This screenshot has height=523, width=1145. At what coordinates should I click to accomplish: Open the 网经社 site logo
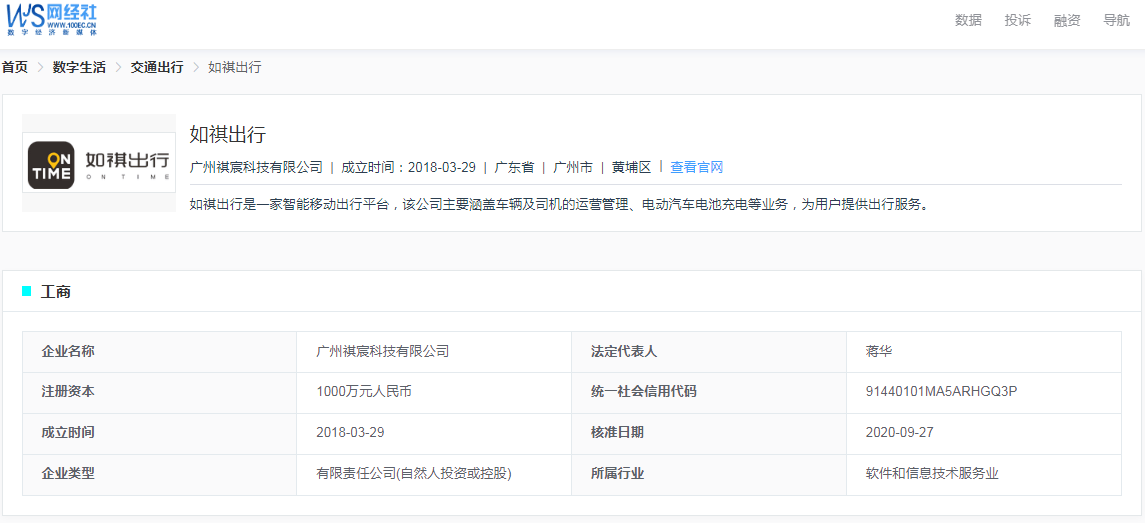(51, 20)
